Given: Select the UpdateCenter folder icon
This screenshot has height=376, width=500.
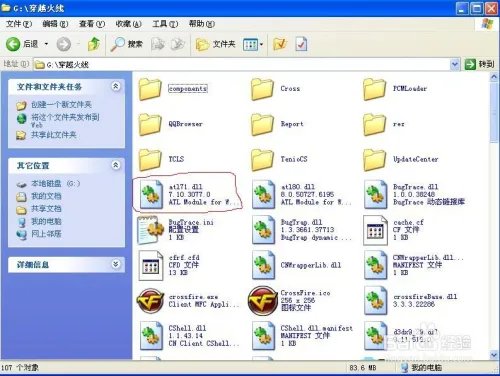Looking at the screenshot, I should 374,159.
